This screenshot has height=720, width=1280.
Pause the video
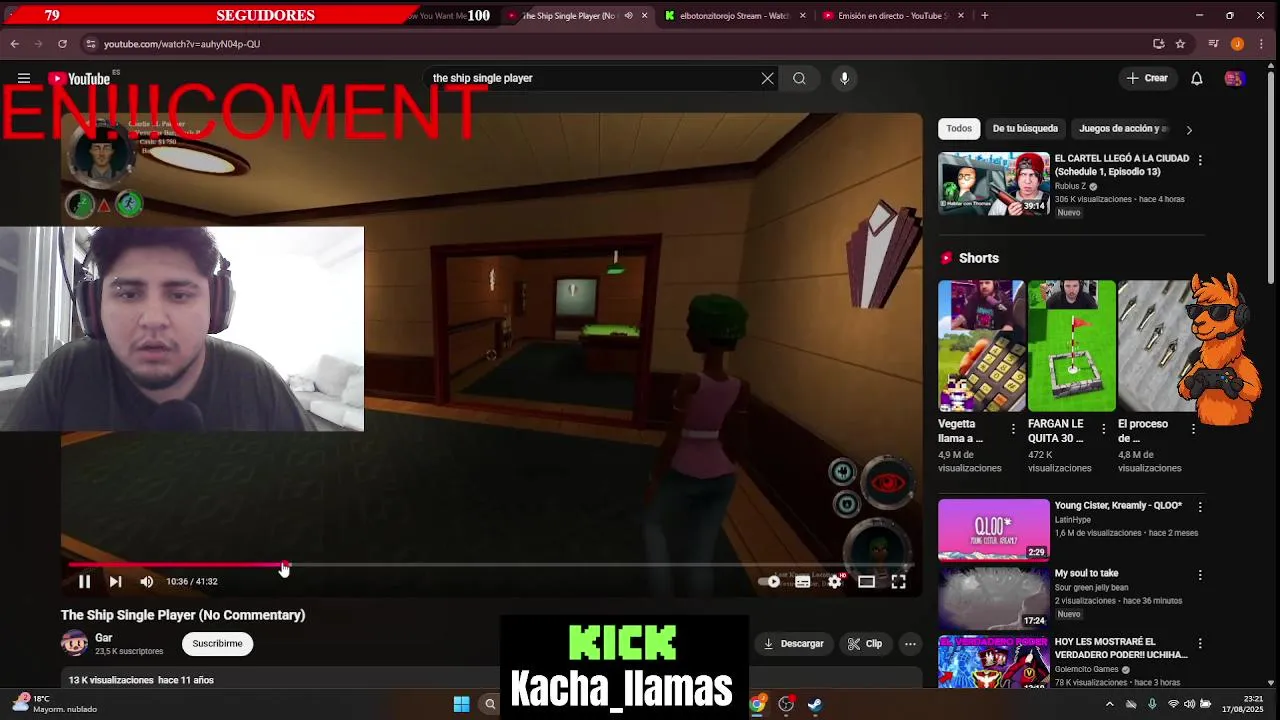[x=84, y=581]
